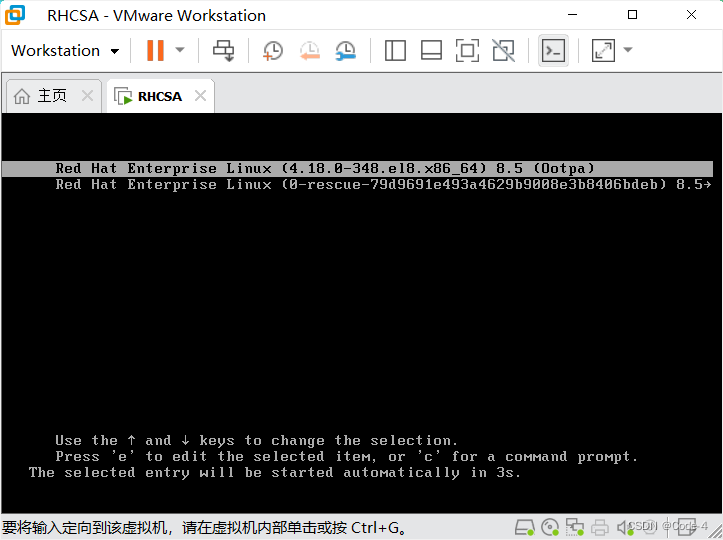The width and height of the screenshot is (723, 540).
Task: Close the VMware Workstation window
Action: (691, 15)
